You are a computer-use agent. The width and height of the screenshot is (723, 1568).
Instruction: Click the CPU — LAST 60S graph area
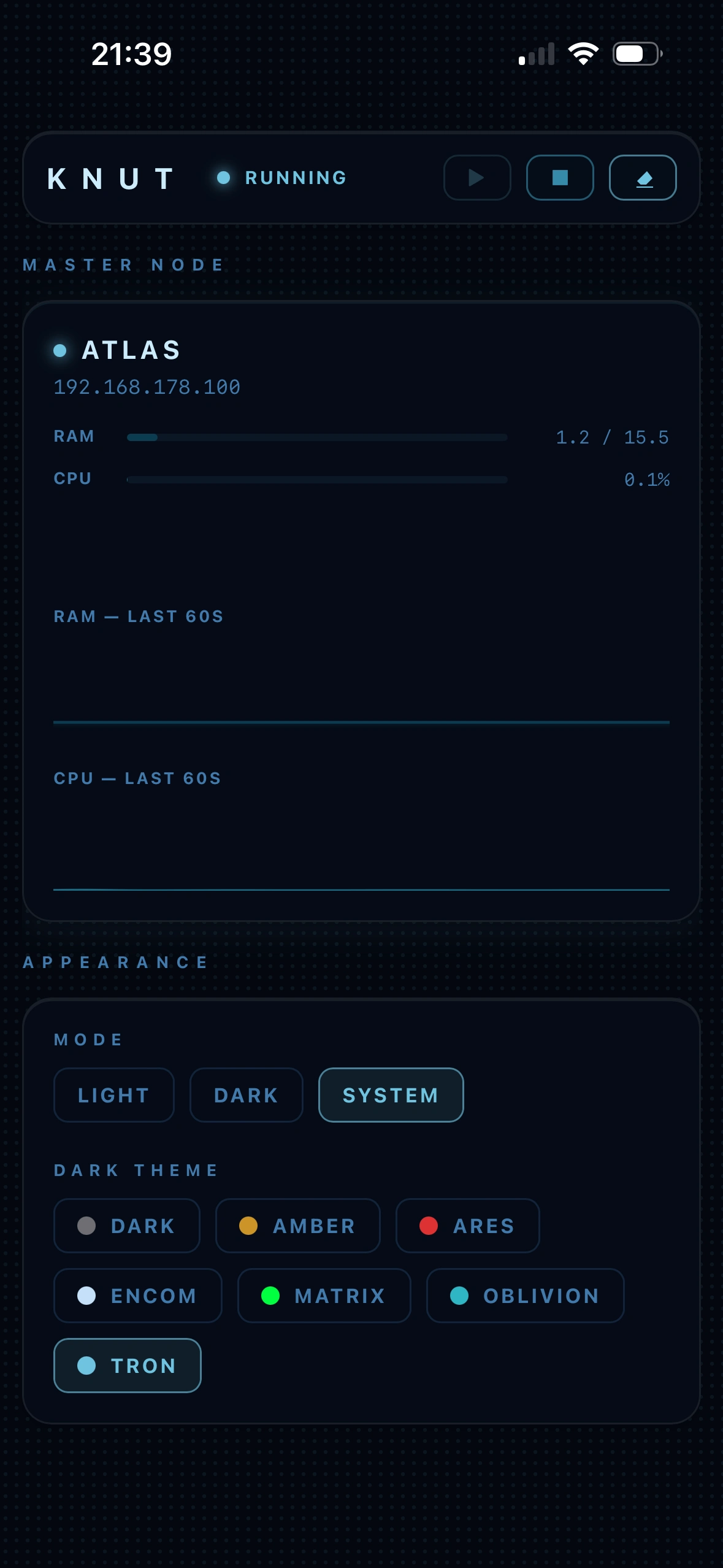point(361,847)
